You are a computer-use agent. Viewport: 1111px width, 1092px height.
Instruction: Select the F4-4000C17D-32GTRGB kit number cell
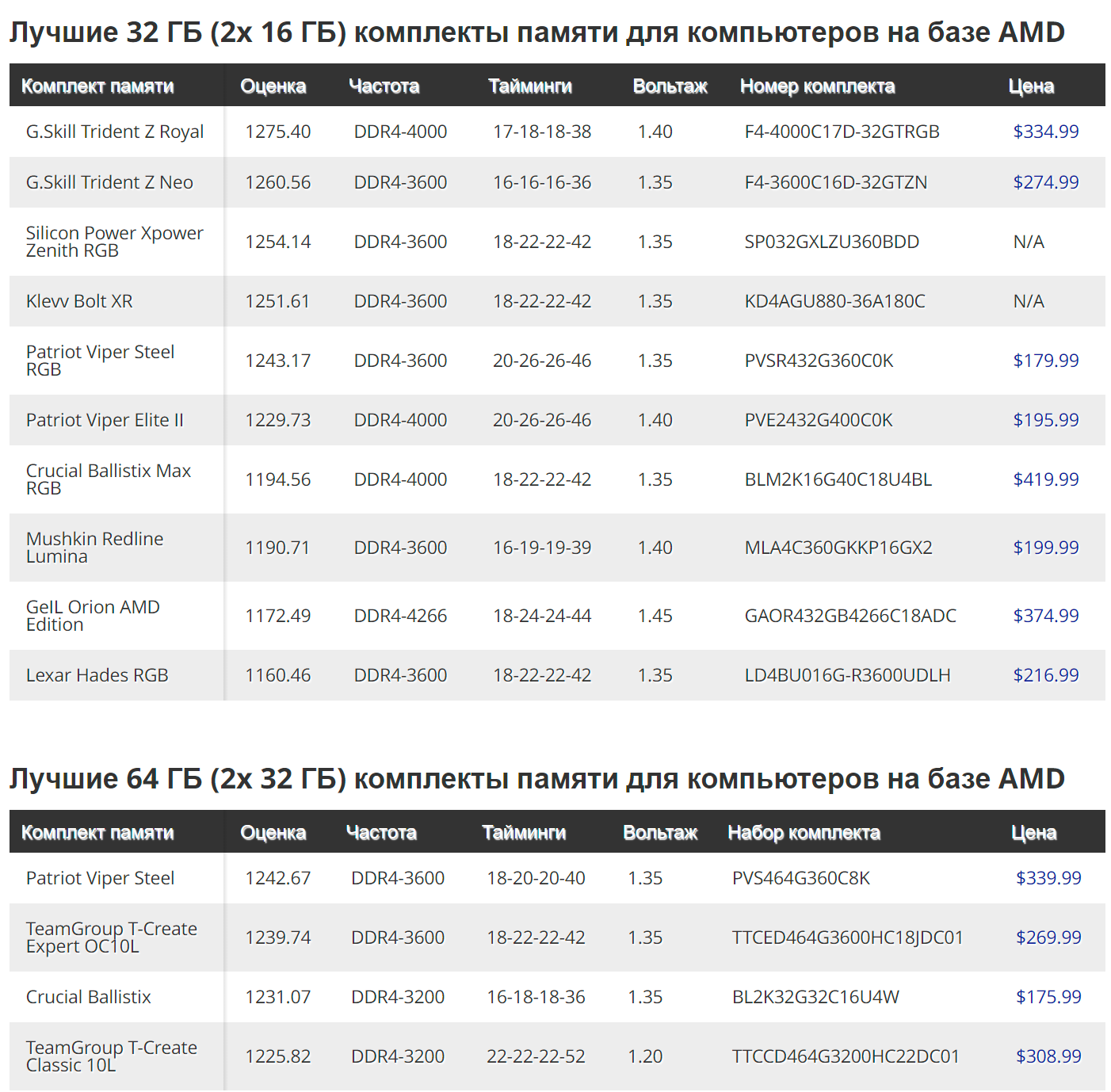(x=842, y=132)
